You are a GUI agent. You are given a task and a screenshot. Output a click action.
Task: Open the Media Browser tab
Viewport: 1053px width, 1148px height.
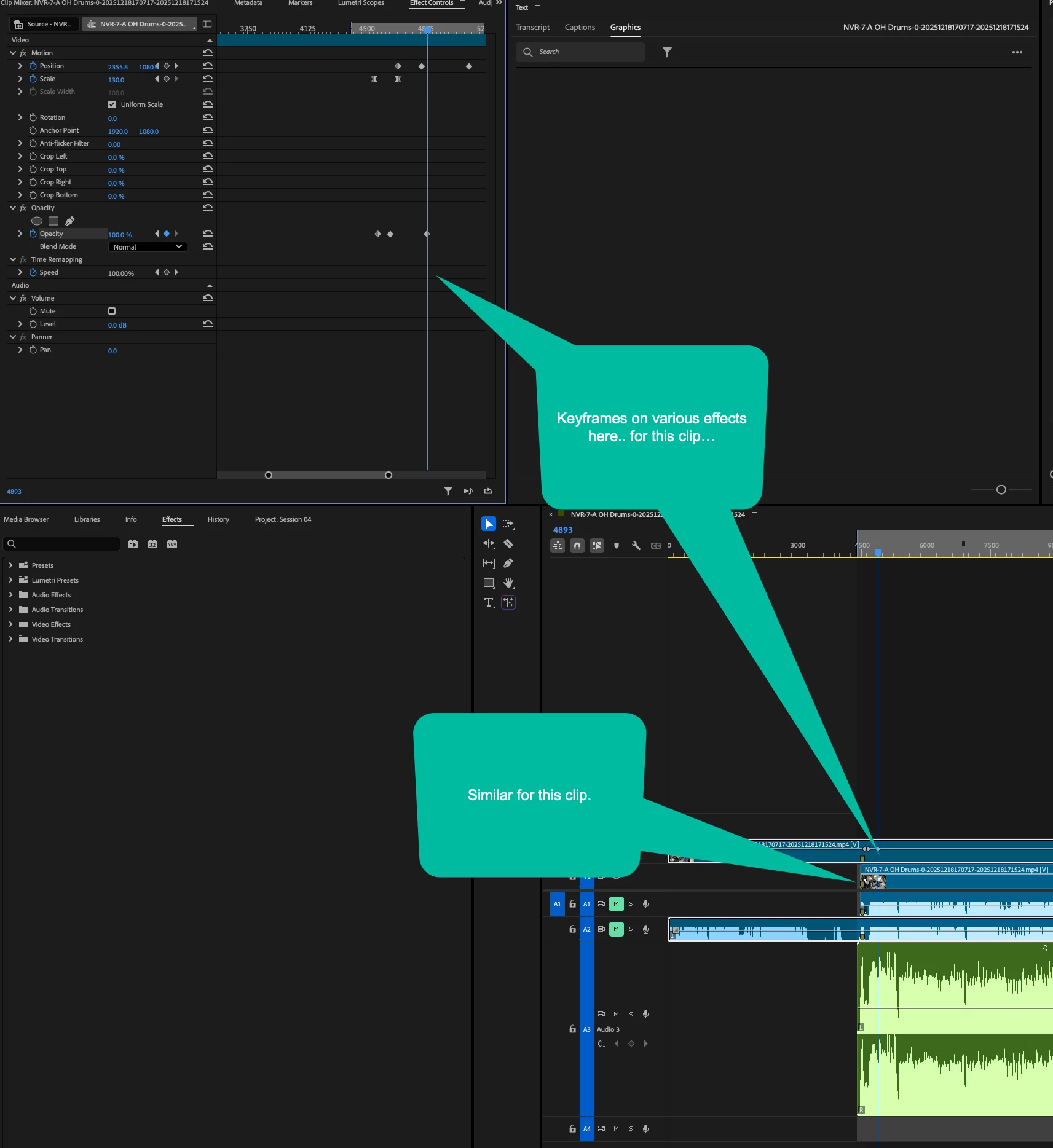26,519
